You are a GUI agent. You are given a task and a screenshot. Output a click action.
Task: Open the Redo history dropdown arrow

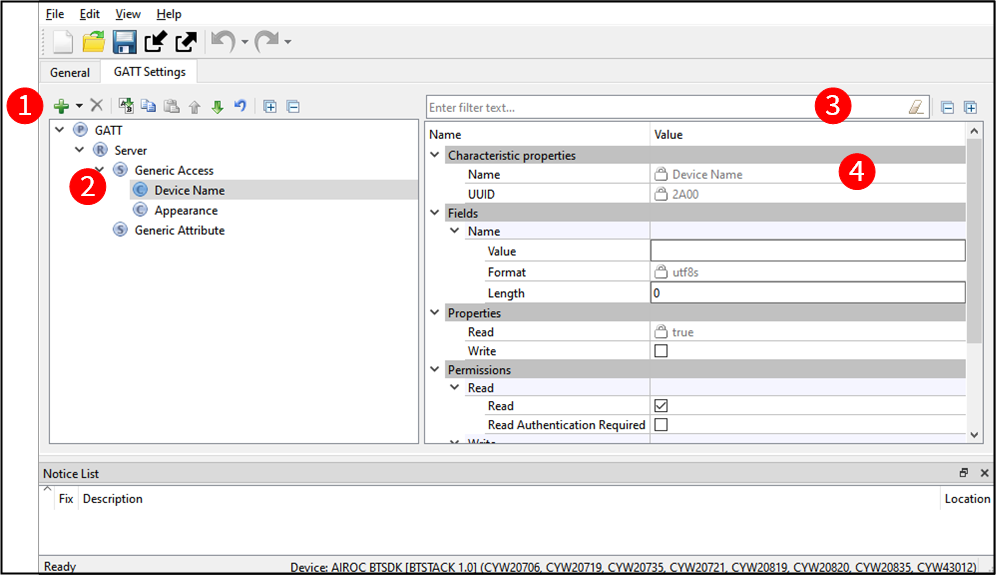[288, 43]
